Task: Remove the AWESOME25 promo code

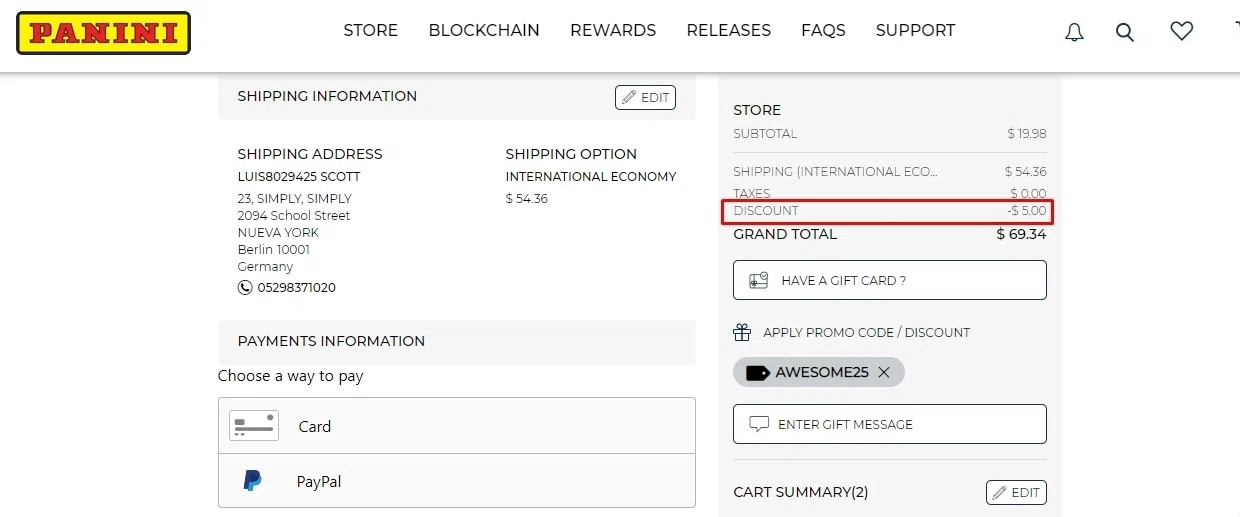Action: [x=884, y=372]
